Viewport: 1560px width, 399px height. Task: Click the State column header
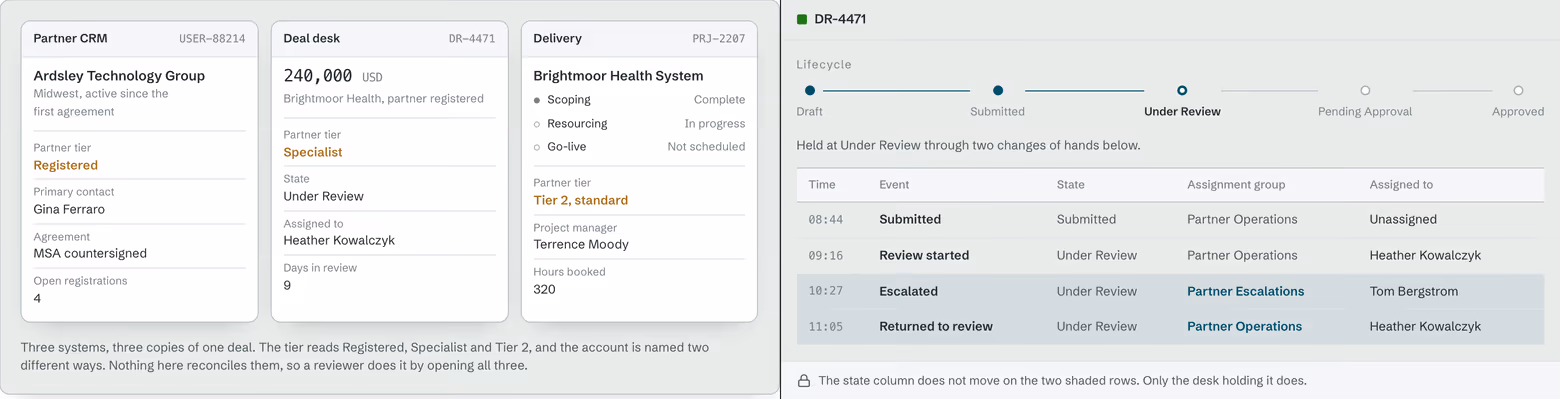1071,185
